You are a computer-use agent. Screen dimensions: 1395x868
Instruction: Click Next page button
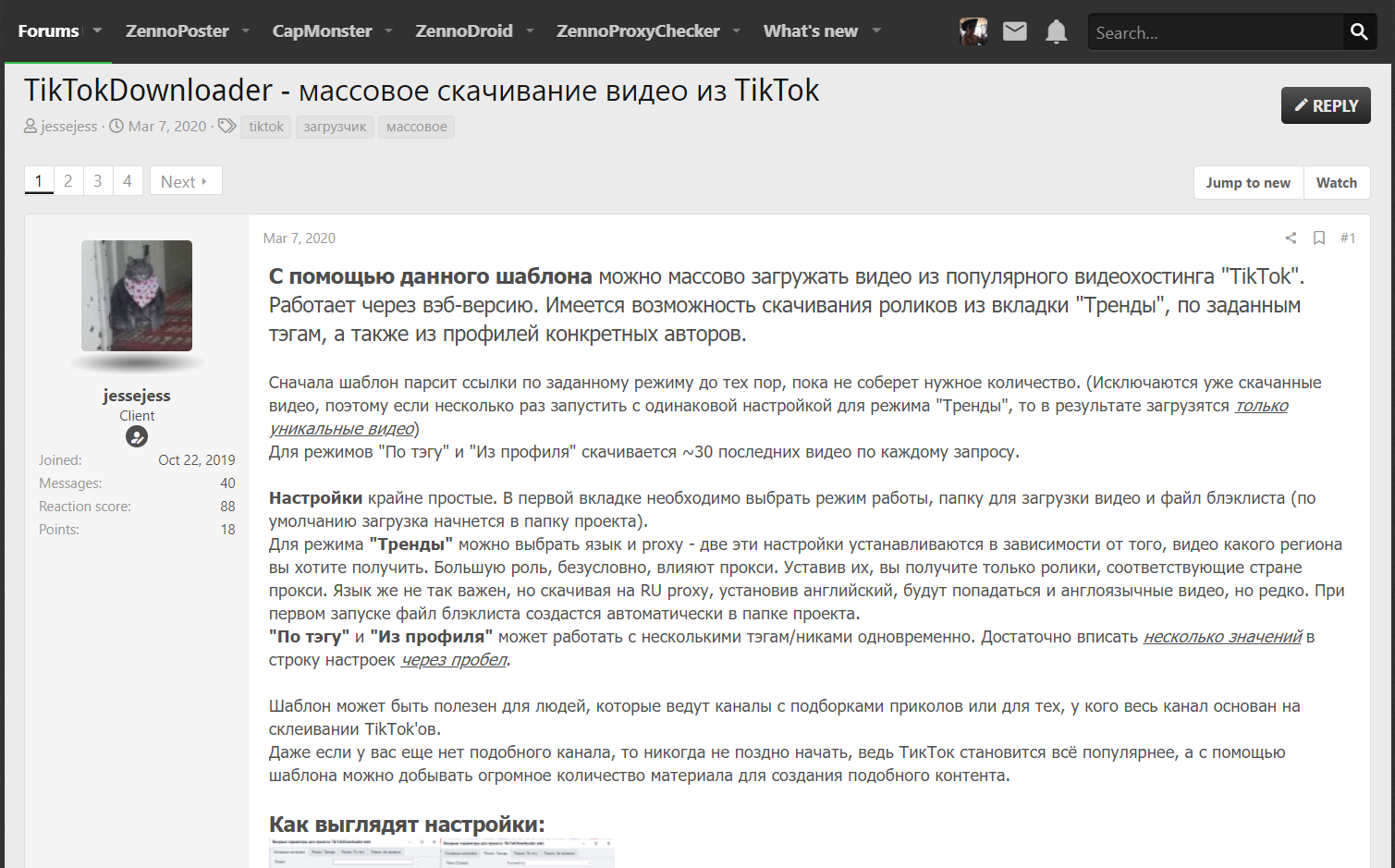pos(185,181)
